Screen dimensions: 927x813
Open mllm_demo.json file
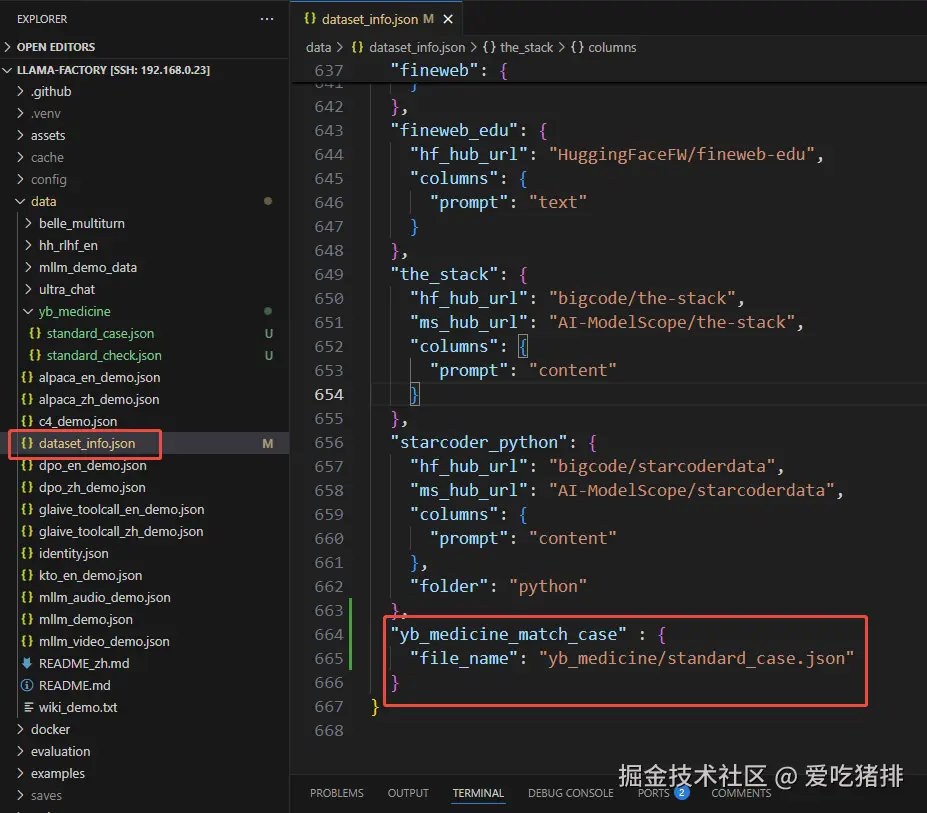85,619
